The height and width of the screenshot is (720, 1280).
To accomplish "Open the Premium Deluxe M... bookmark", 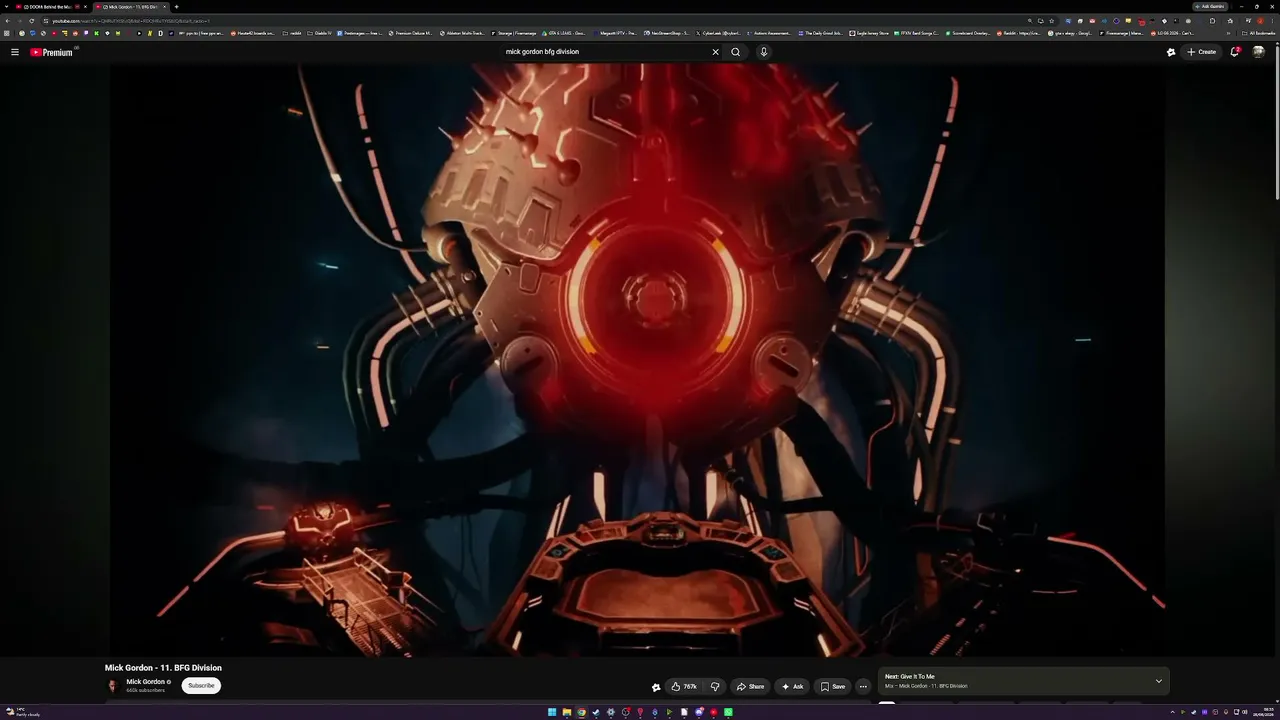I will (x=411, y=33).
